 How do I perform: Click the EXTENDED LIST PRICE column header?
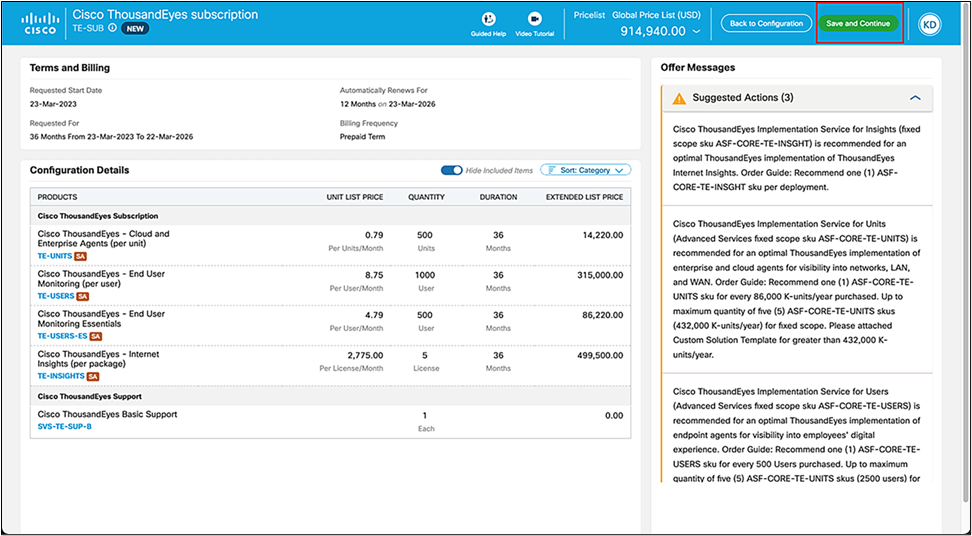[x=585, y=197]
